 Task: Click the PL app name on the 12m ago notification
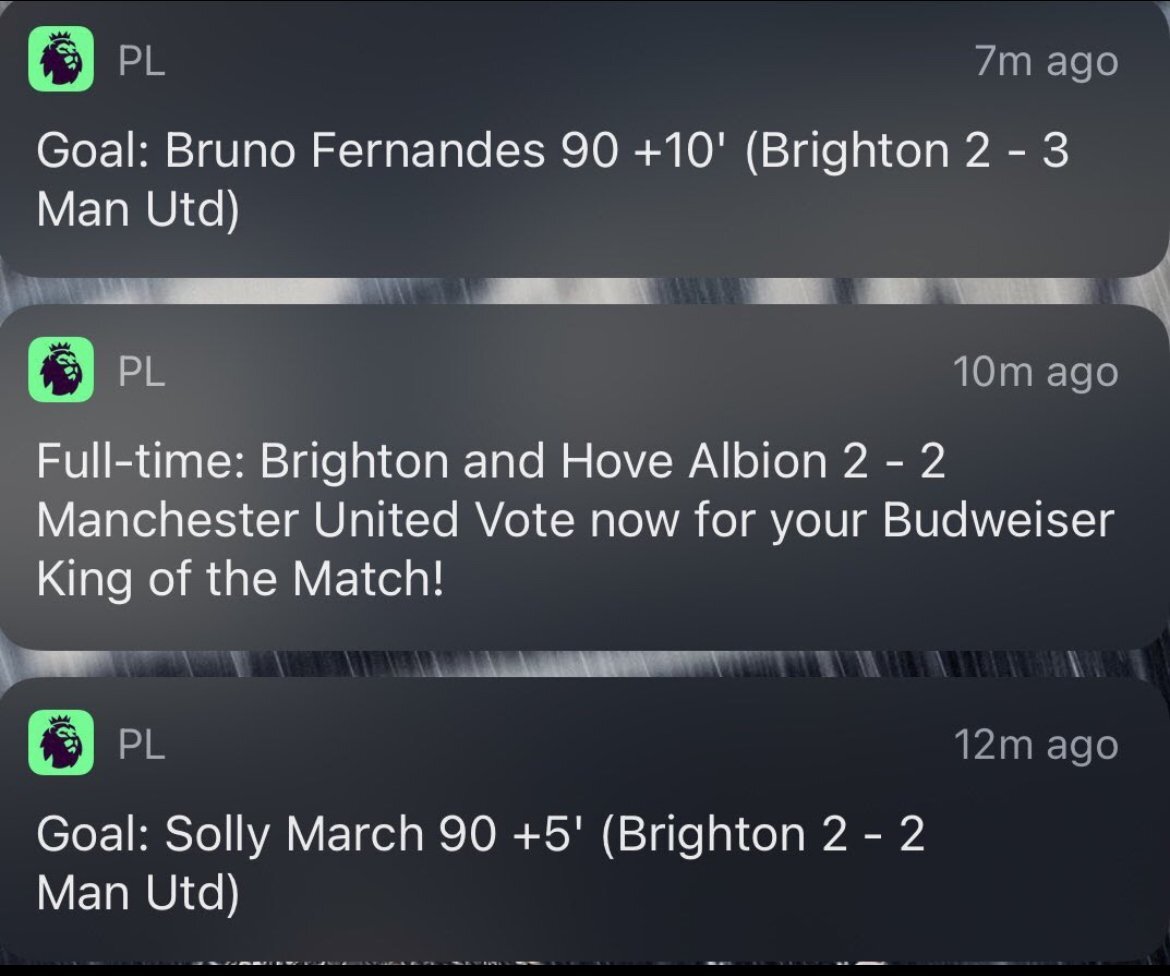point(141,745)
